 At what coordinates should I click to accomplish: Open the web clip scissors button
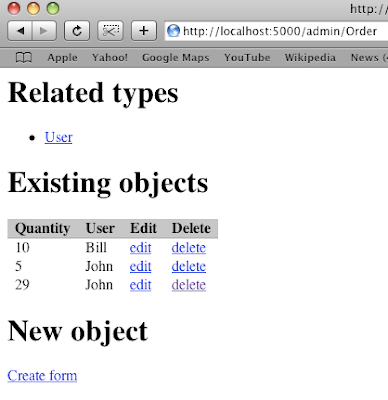110,31
